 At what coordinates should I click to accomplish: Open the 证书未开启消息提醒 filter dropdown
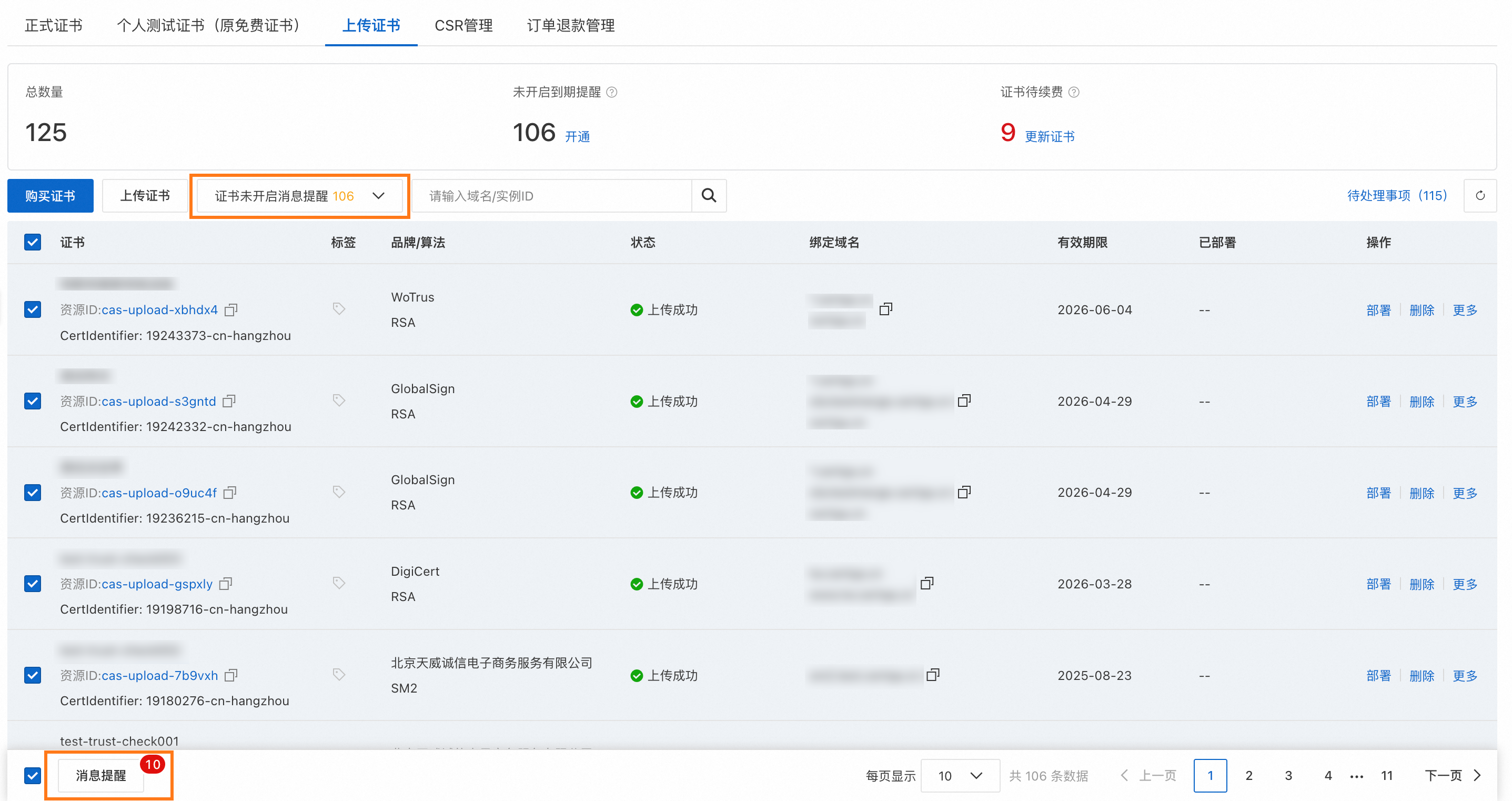click(300, 196)
